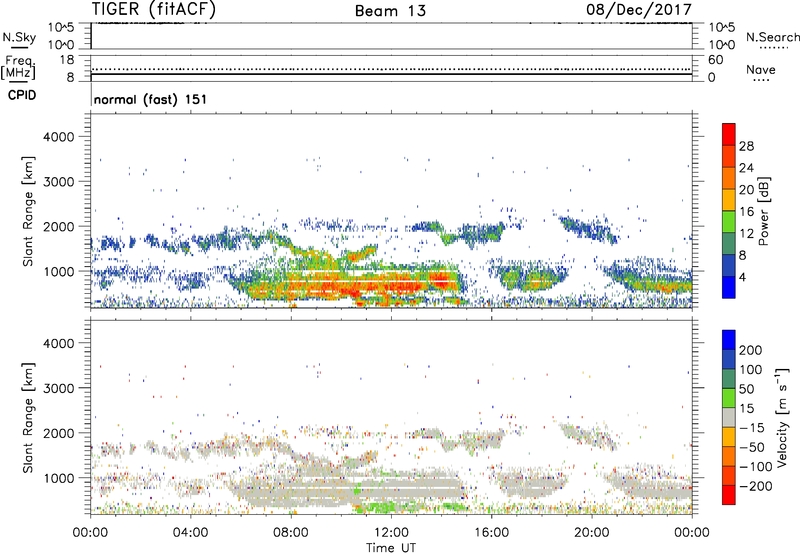
Task: Click the CPID label
Action: (22, 95)
